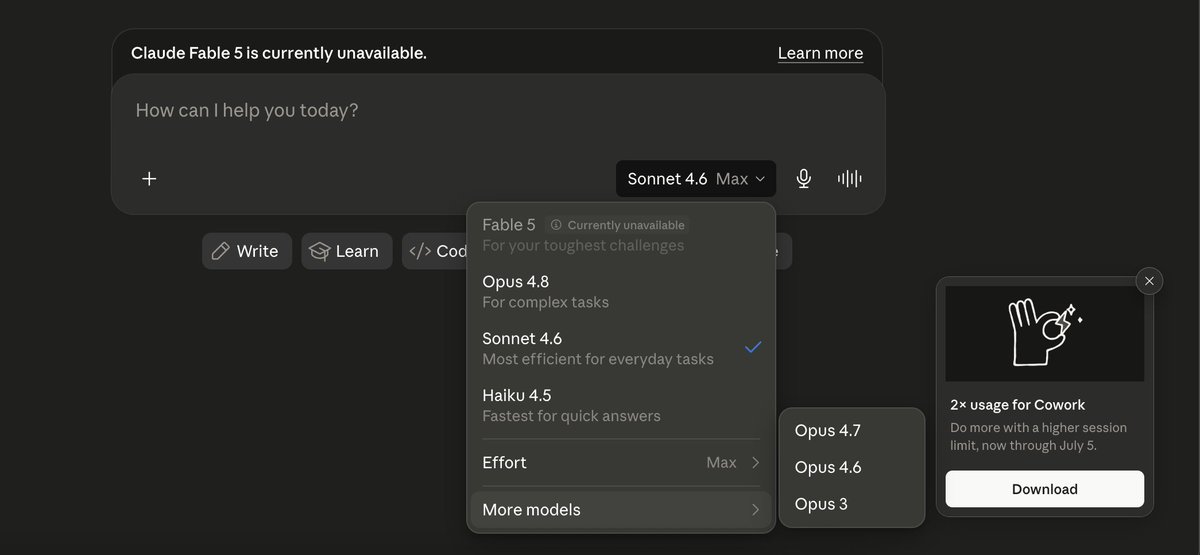
Task: Click the info icon beside Currently unavailable
Action: tap(557, 225)
